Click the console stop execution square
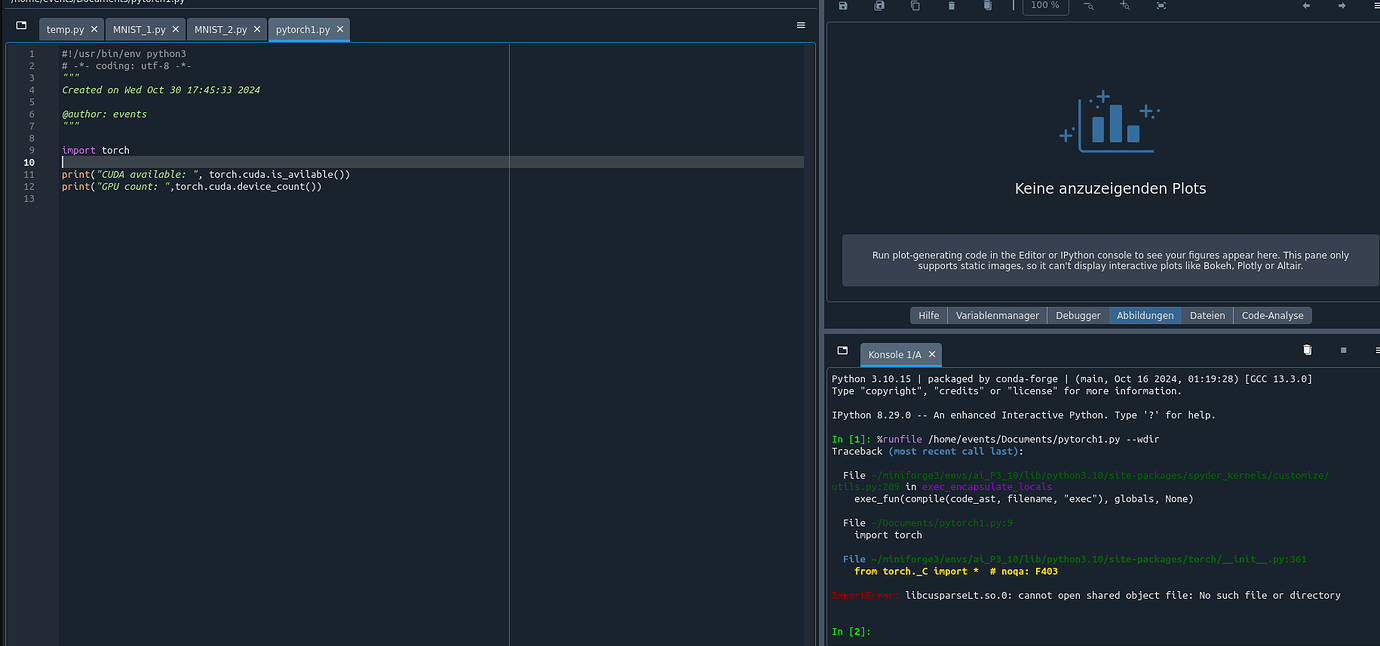The width and height of the screenshot is (1380, 646). pyautogui.click(x=1343, y=351)
